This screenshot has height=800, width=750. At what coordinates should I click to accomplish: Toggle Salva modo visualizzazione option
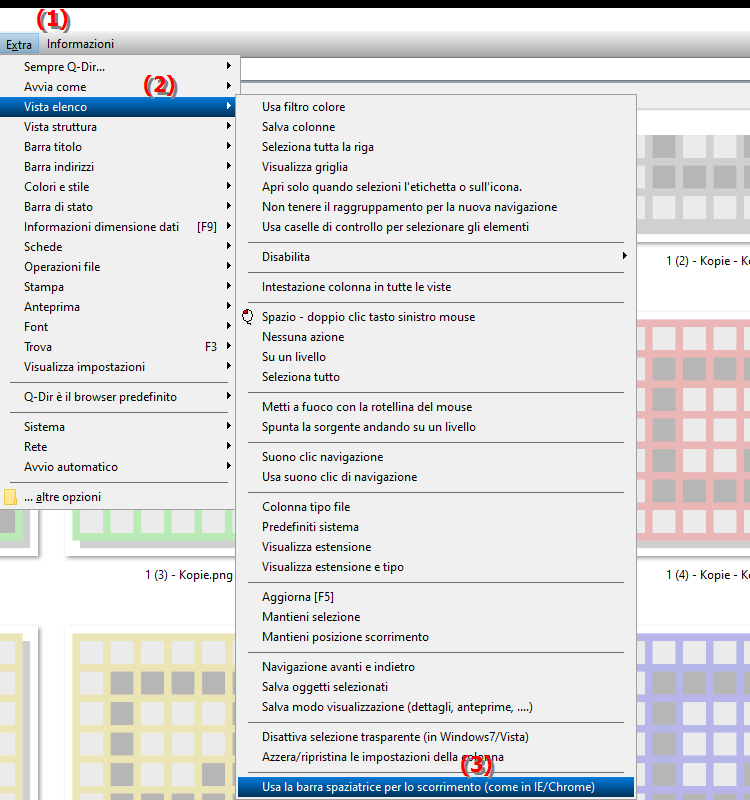(x=436, y=707)
